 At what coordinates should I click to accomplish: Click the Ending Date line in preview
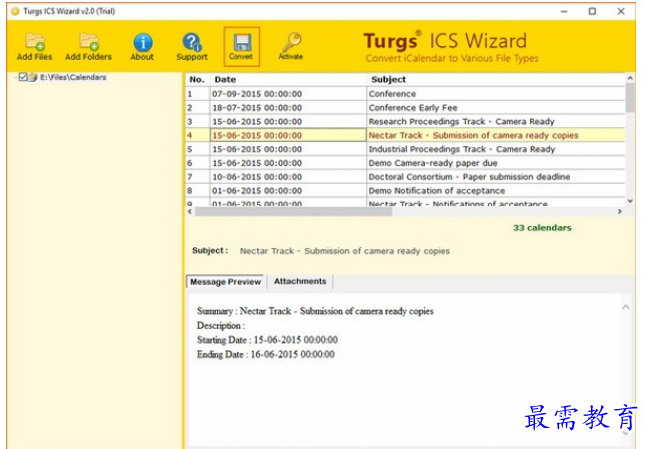click(266, 354)
